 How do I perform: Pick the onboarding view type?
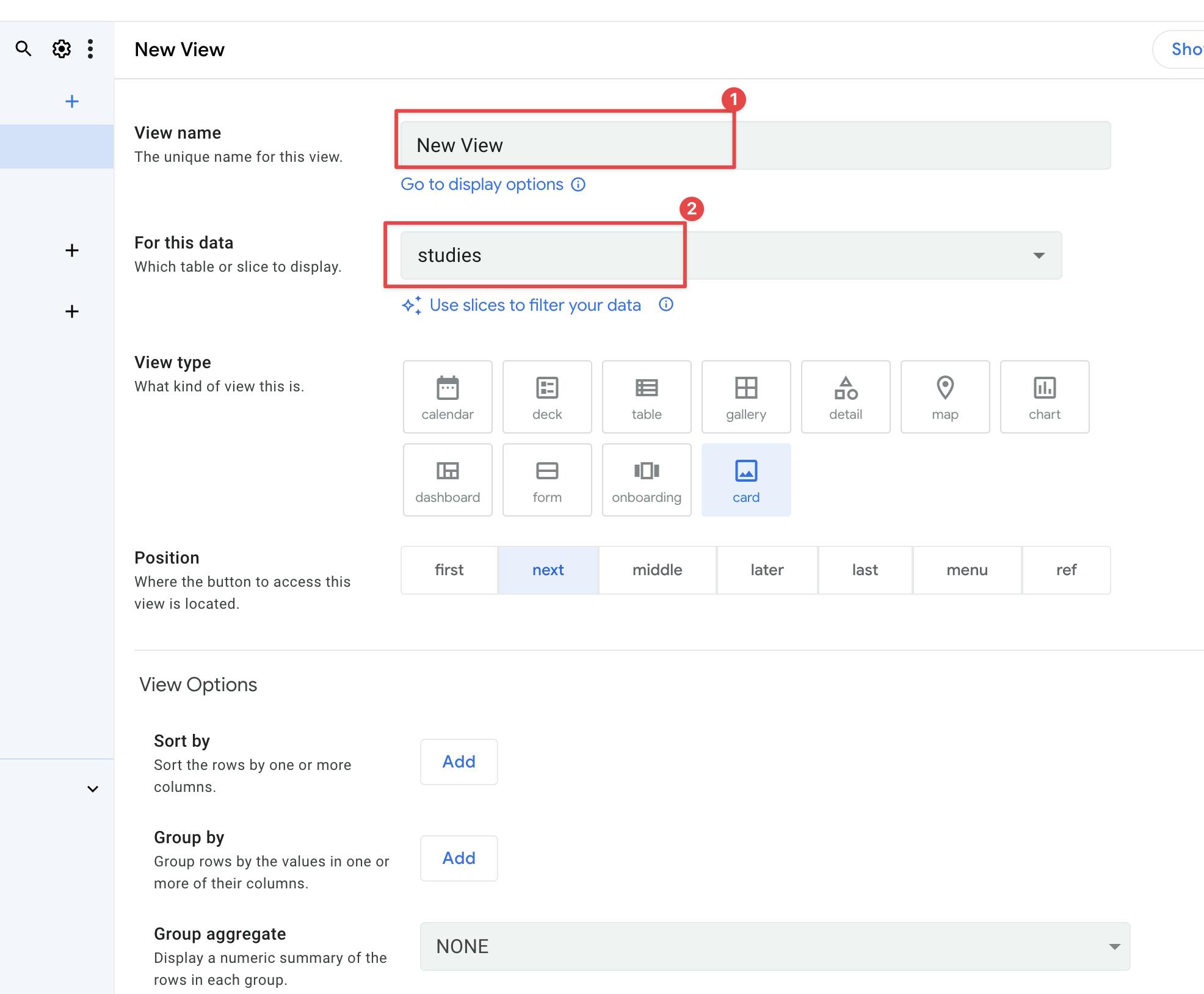click(647, 480)
